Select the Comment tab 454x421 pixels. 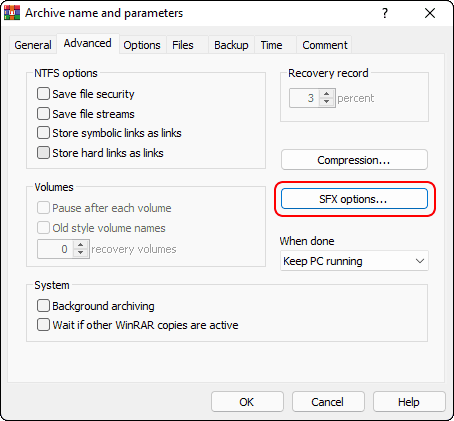[x=325, y=45]
